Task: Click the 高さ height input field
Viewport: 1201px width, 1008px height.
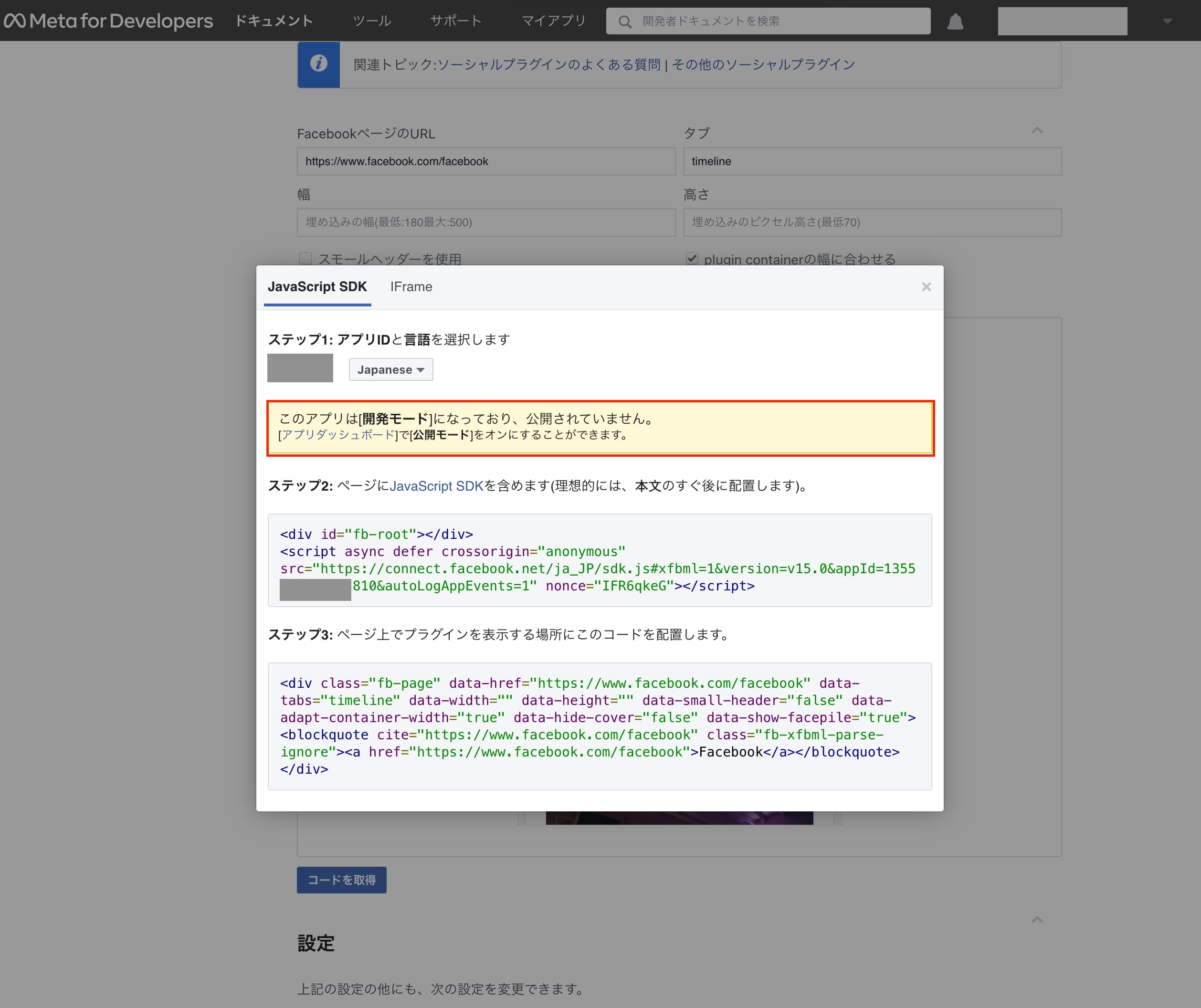Action: coord(872,222)
